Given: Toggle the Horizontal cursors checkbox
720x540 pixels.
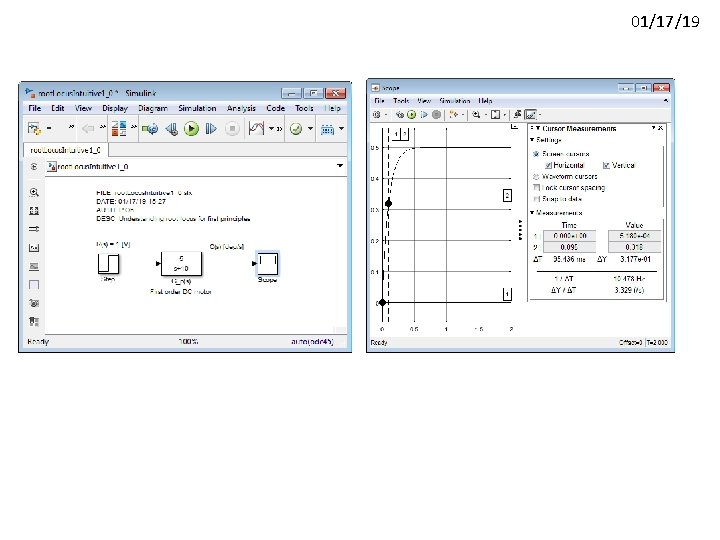Looking at the screenshot, I should click(x=548, y=165).
